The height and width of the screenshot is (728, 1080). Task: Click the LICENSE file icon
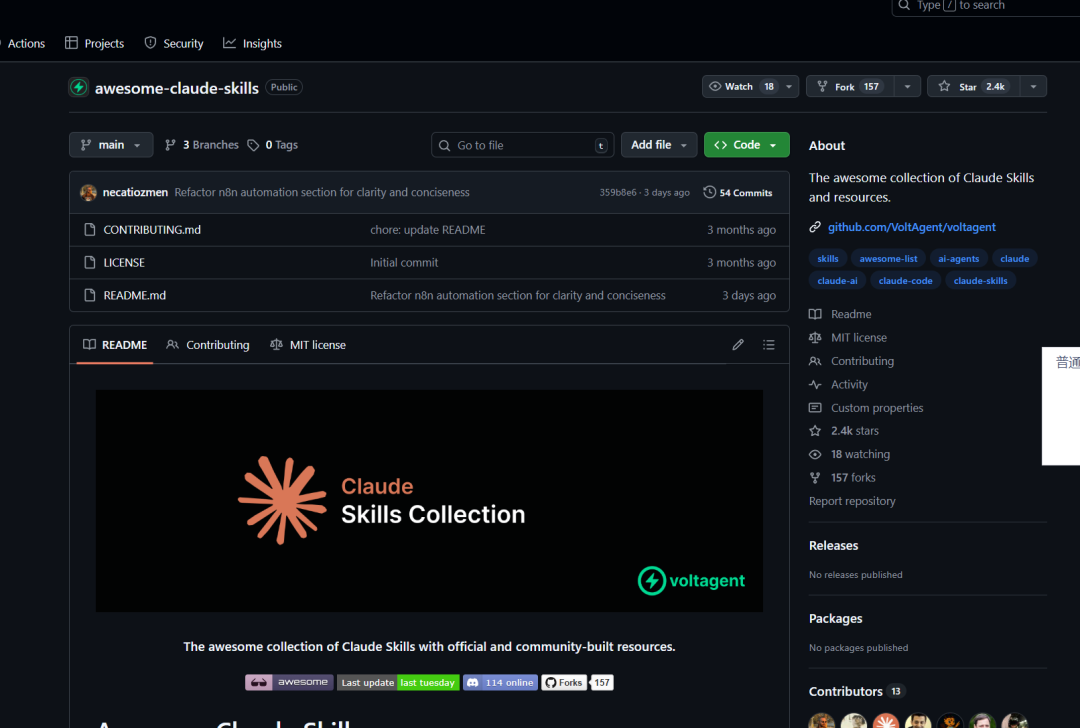click(x=90, y=262)
